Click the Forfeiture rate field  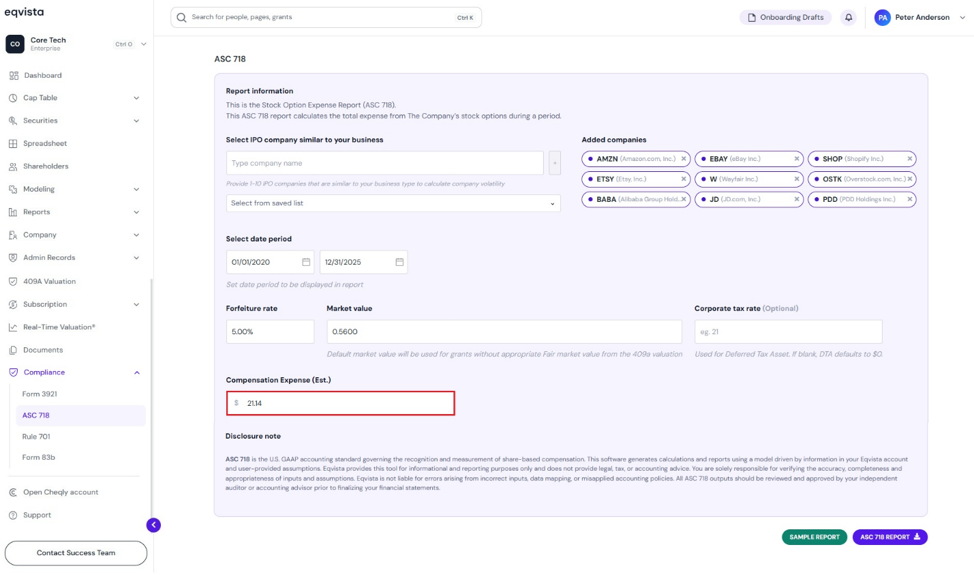click(x=270, y=332)
